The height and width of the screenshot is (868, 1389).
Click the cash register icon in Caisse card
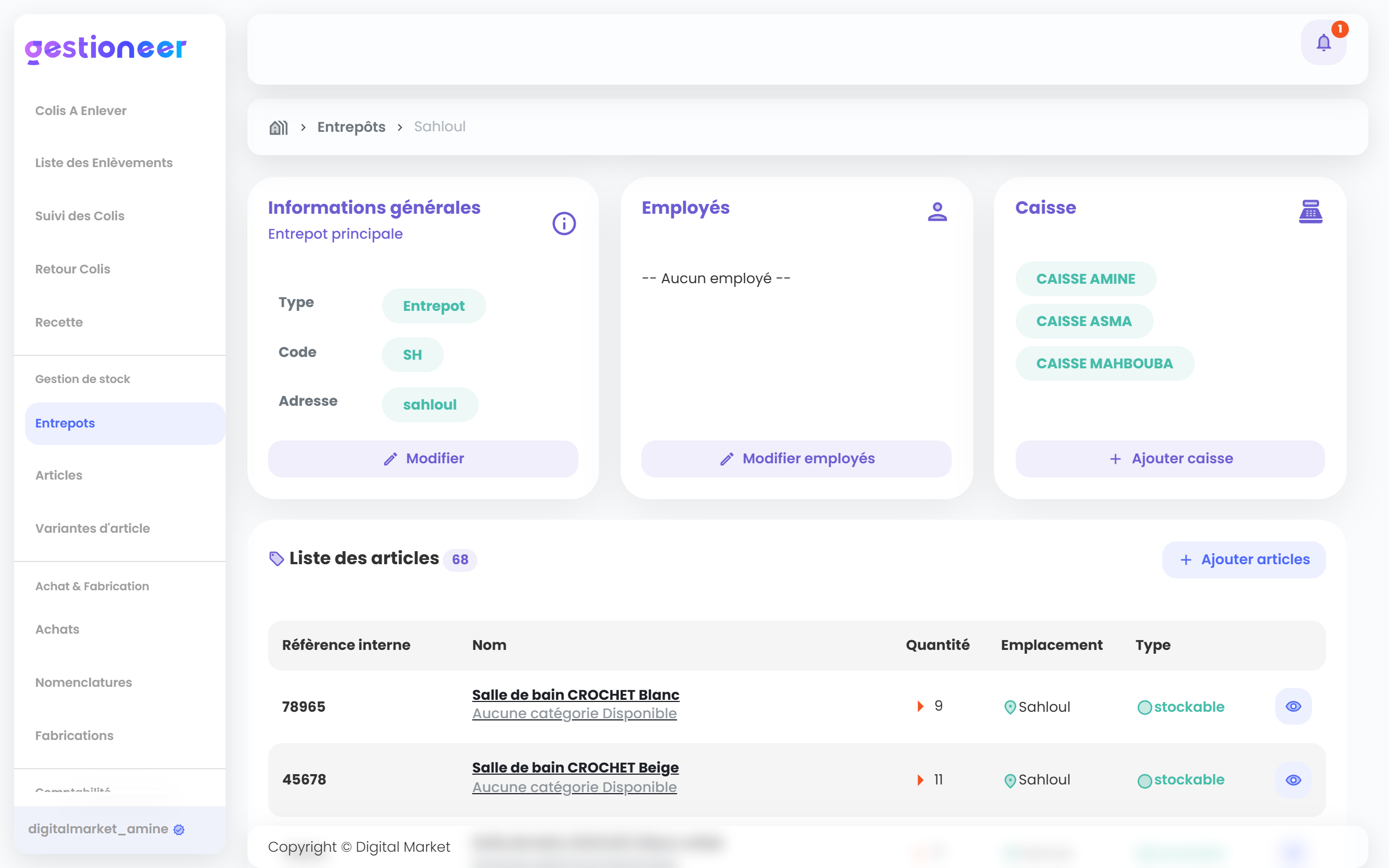click(x=1310, y=211)
